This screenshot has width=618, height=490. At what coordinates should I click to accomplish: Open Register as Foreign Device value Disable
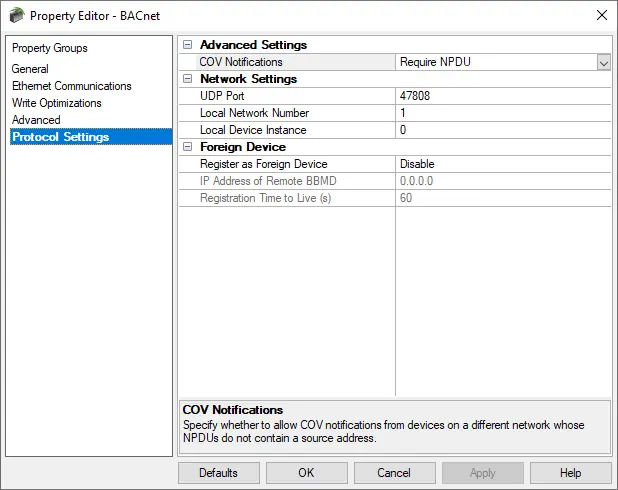503,164
